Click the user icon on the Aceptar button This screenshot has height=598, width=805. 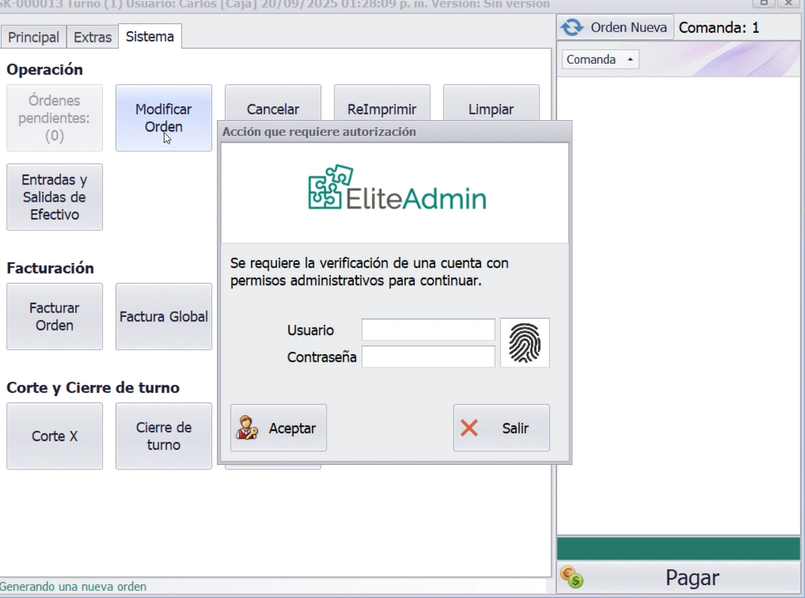point(247,428)
